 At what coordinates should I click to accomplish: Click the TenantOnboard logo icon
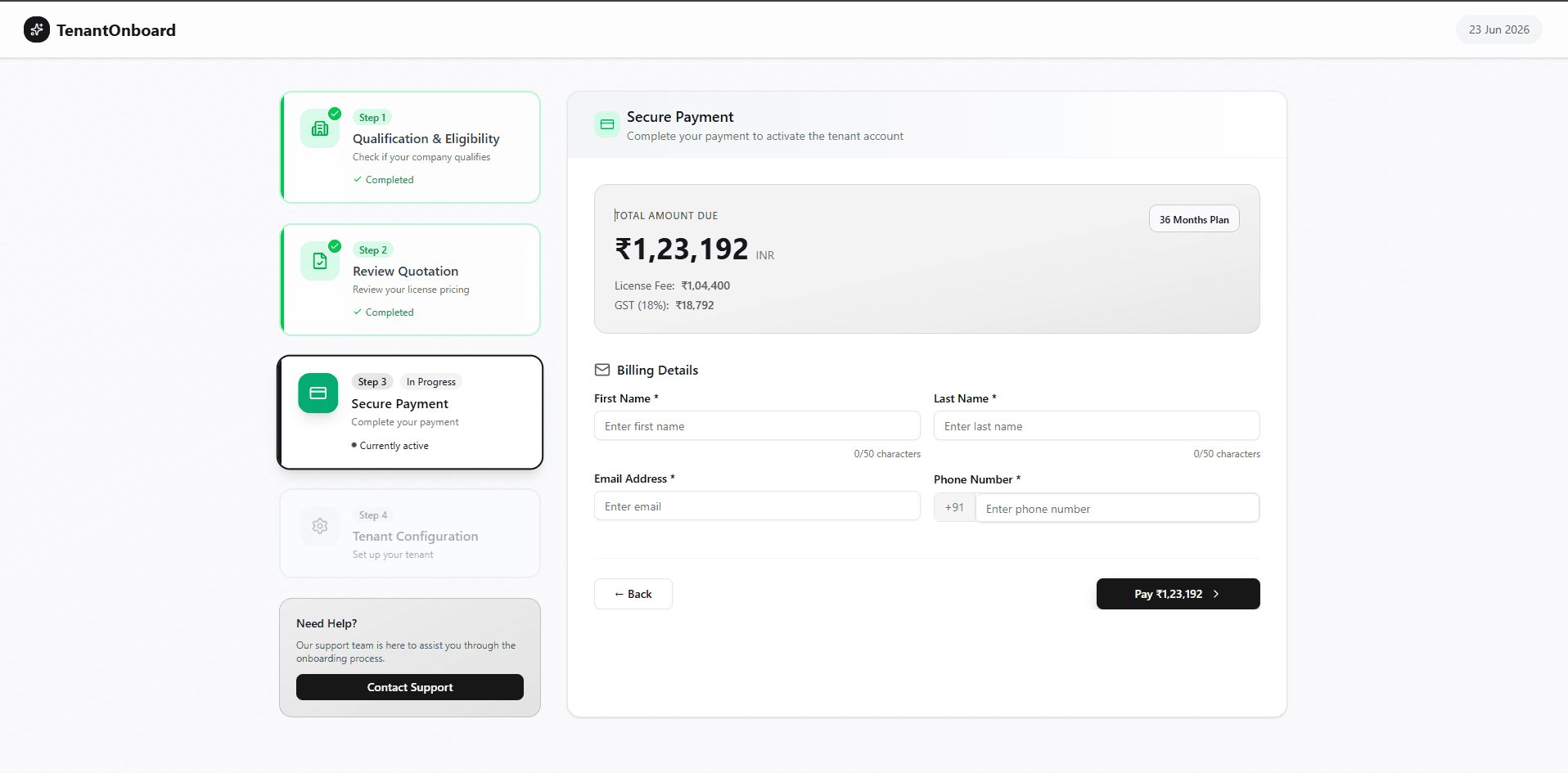click(37, 30)
